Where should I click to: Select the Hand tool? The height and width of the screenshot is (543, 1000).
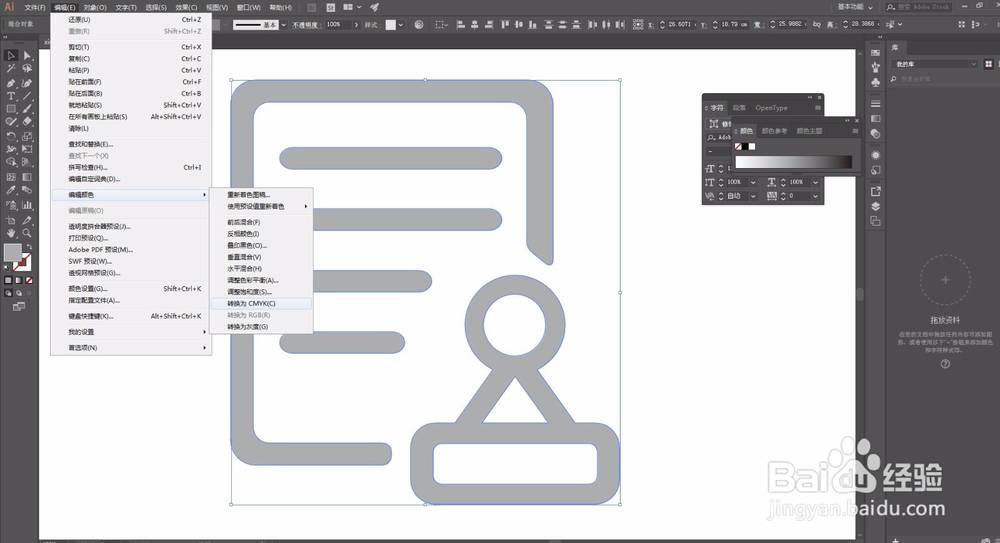click(11, 234)
